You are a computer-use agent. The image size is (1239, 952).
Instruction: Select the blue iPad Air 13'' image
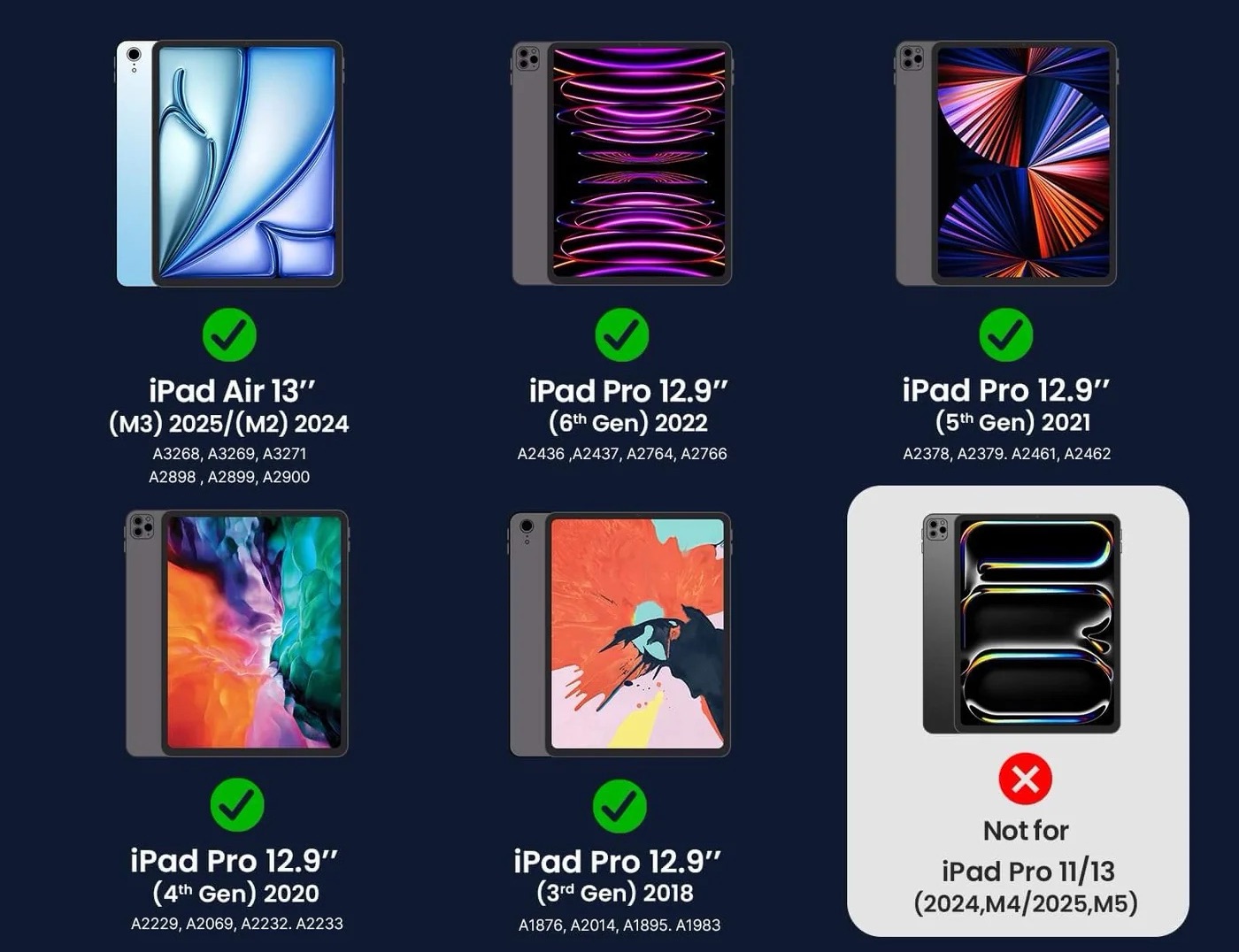[230, 164]
